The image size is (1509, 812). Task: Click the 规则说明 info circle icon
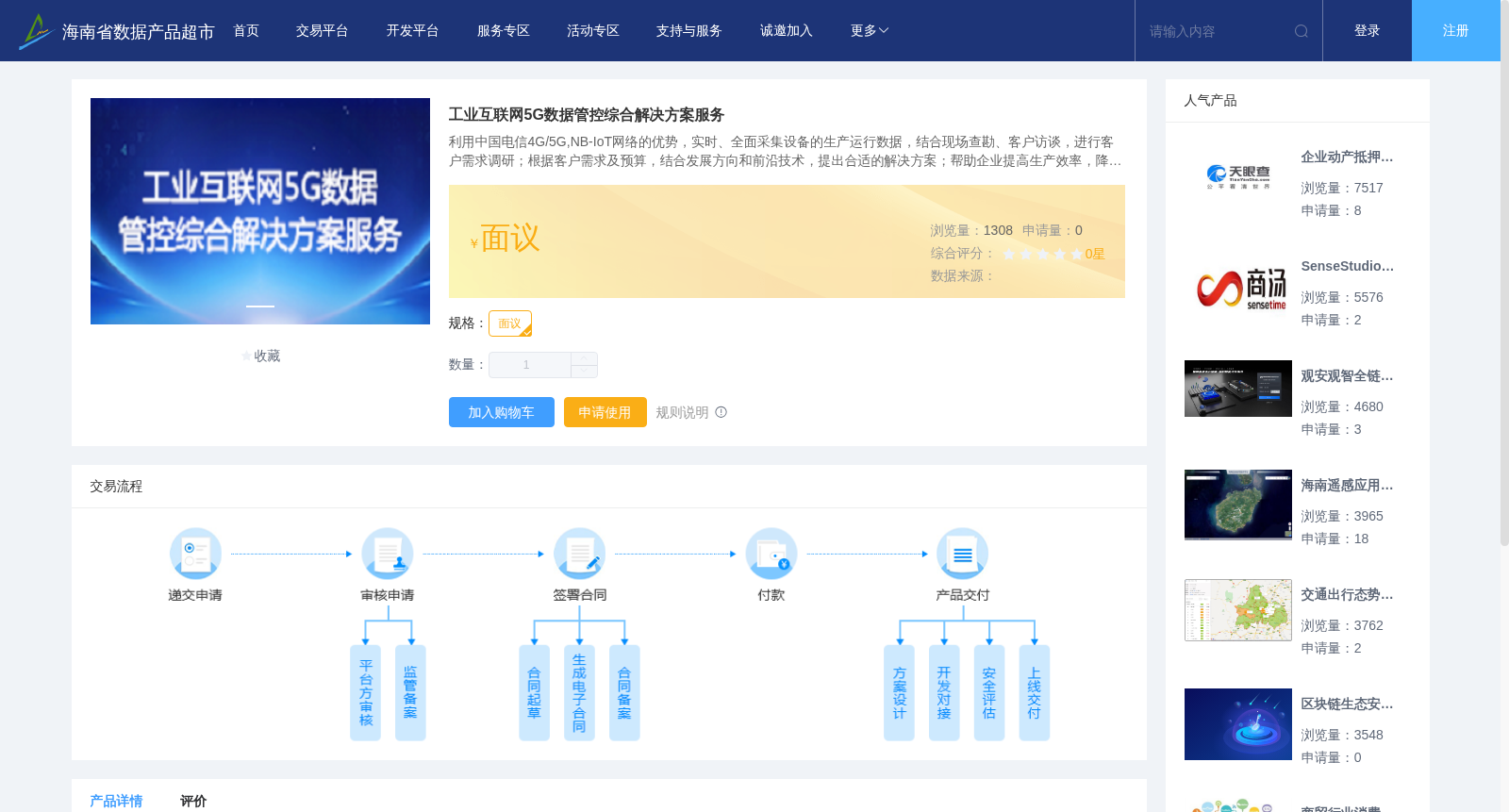click(x=721, y=412)
